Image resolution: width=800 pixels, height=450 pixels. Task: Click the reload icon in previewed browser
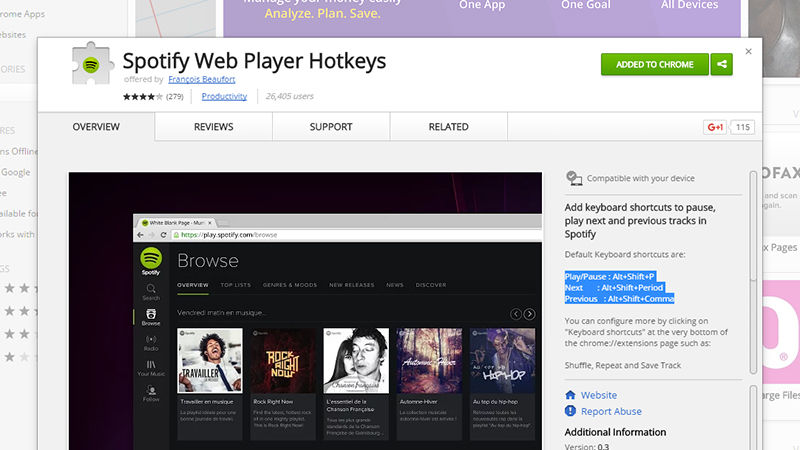[163, 235]
